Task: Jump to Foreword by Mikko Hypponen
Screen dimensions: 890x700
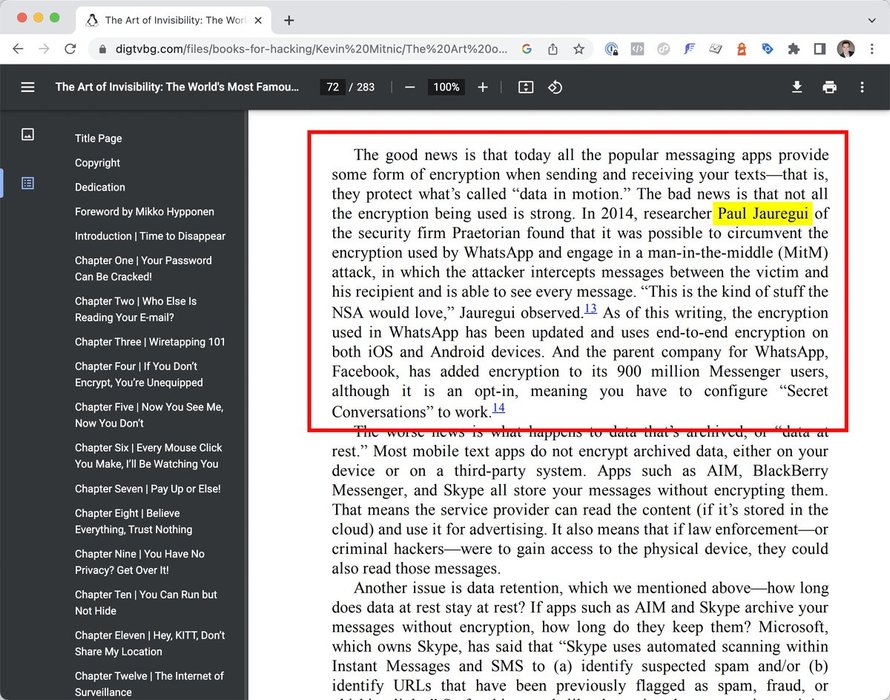Action: pyautogui.click(x=144, y=212)
